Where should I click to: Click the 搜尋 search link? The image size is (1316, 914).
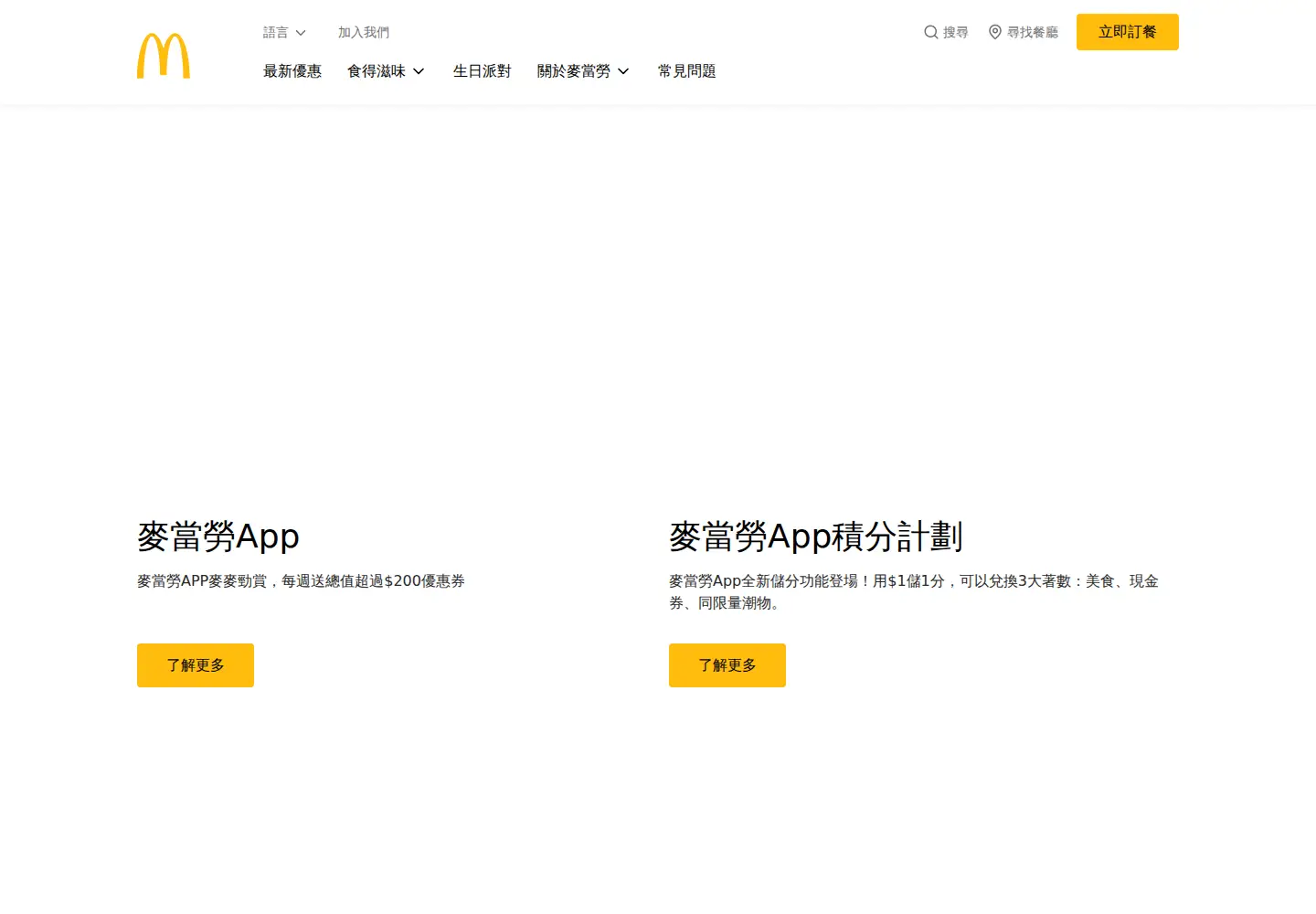click(x=956, y=32)
